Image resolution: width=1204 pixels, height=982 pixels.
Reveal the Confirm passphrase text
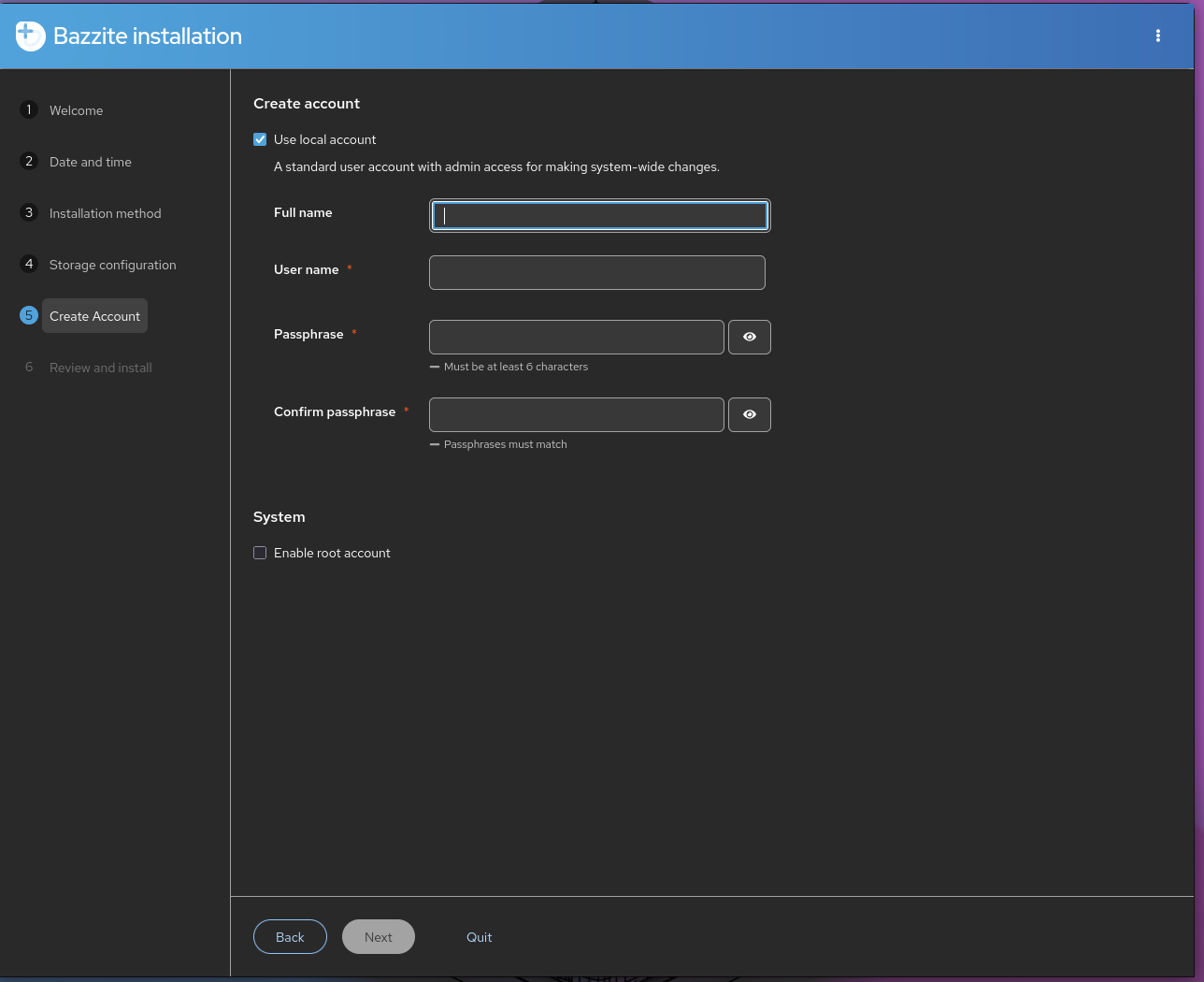[749, 414]
